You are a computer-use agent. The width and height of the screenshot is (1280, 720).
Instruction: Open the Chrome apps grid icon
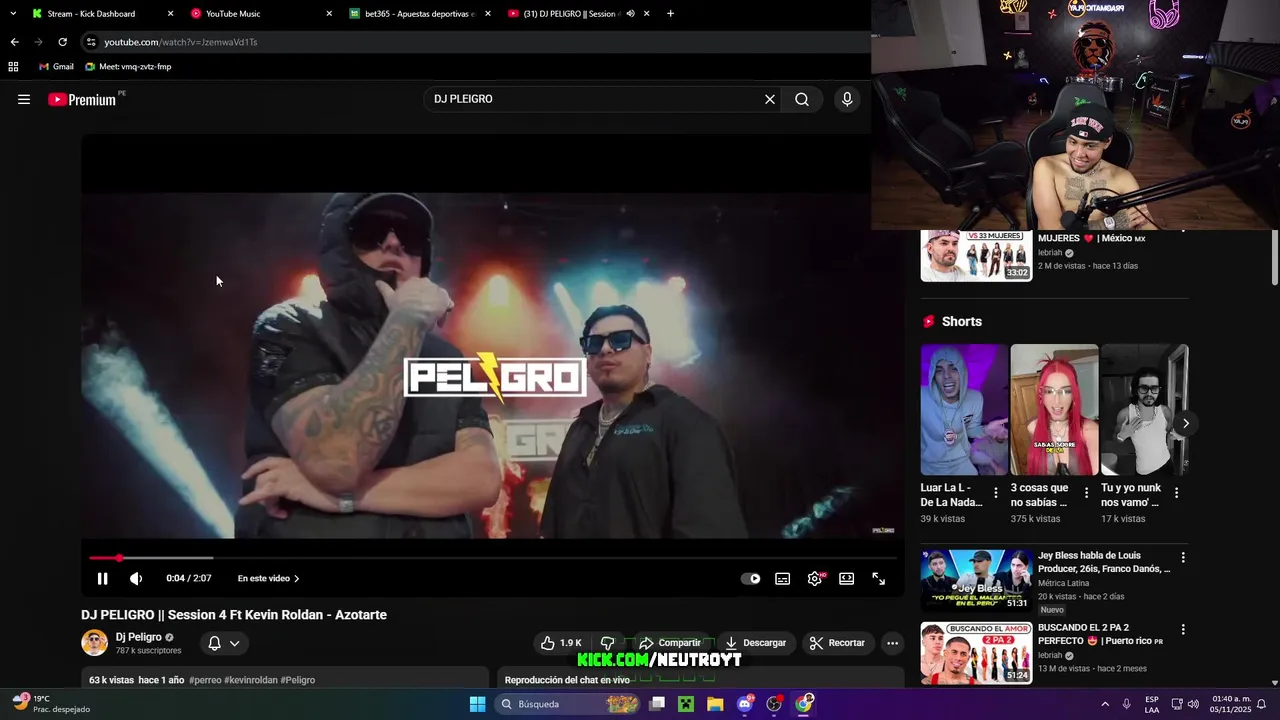pos(13,67)
